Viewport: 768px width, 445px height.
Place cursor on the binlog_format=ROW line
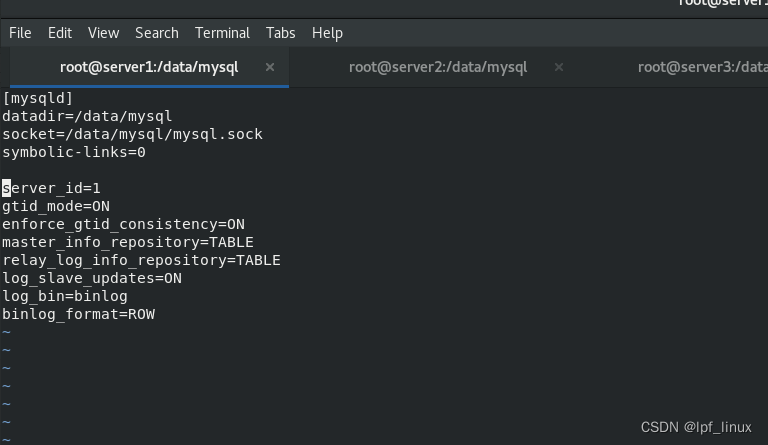78,314
